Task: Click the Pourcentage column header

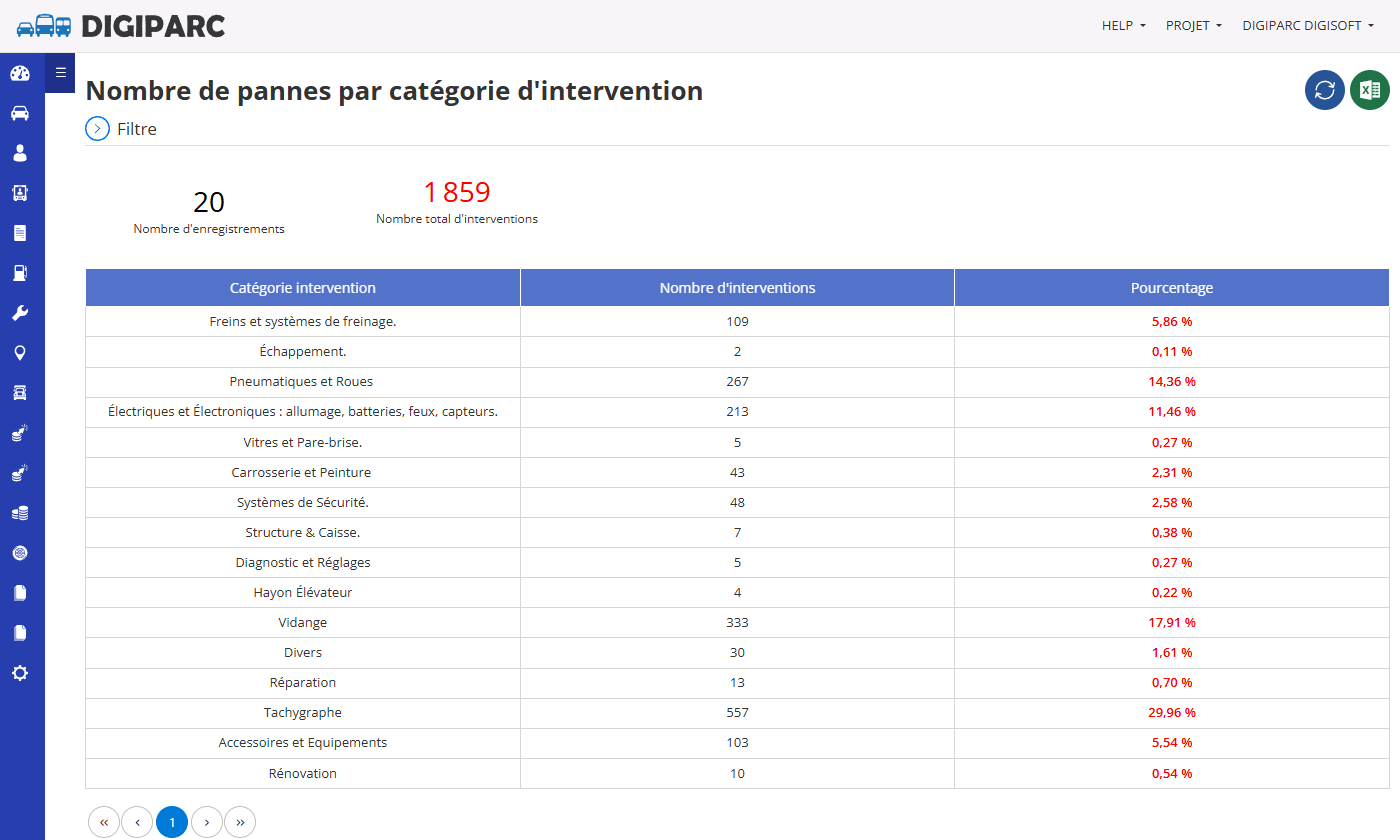Action: pyautogui.click(x=1172, y=288)
